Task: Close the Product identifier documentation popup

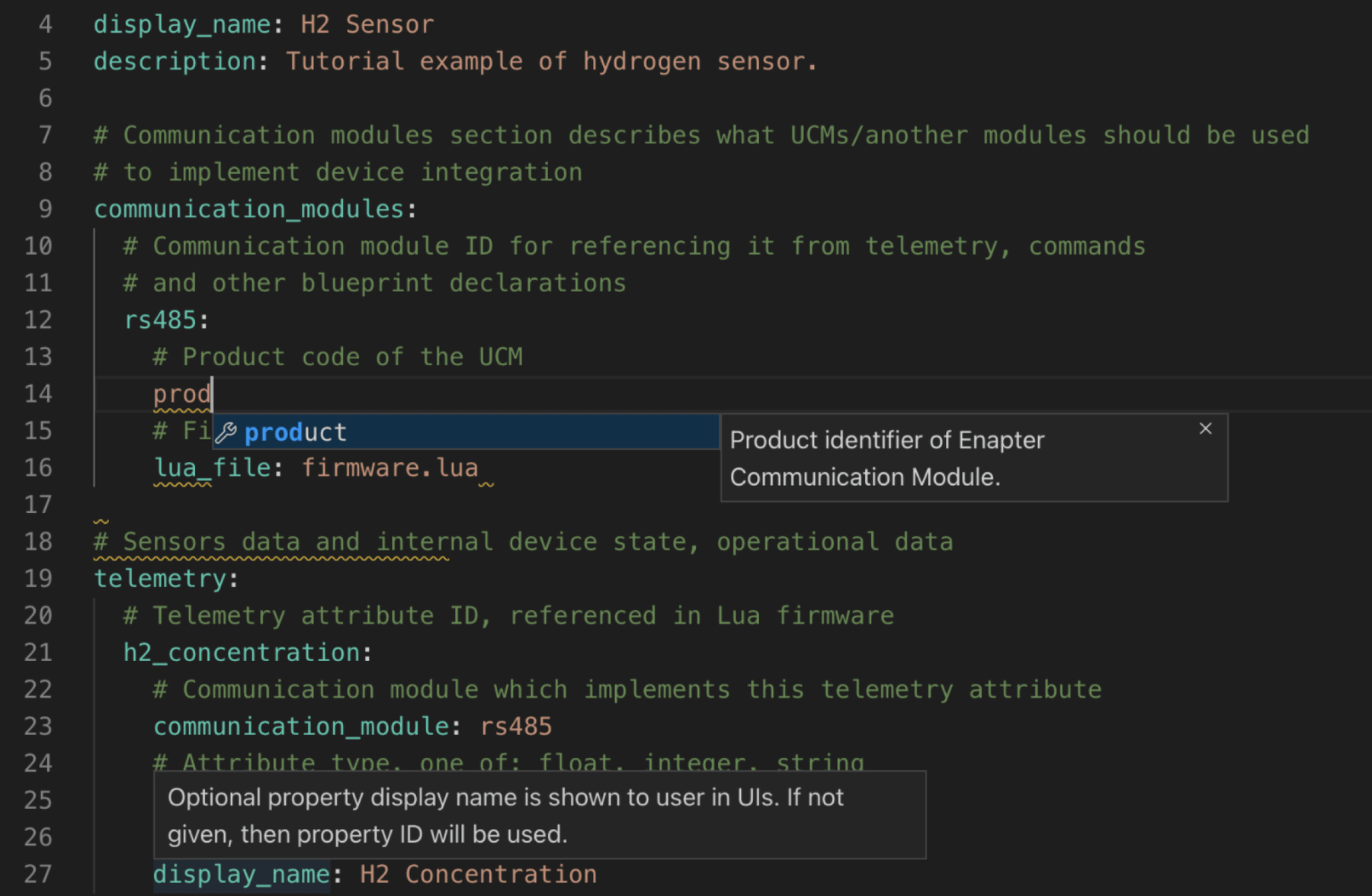Action: [1204, 429]
